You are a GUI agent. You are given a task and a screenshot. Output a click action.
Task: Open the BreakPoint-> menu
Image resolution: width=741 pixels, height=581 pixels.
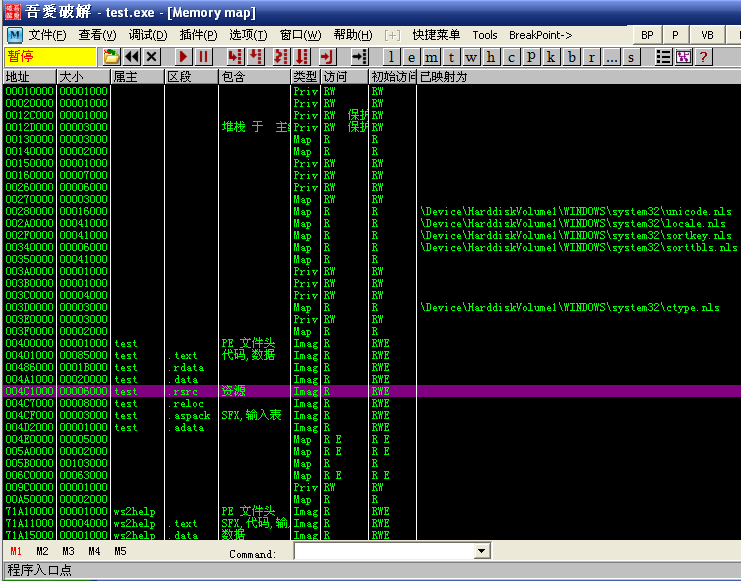click(540, 35)
